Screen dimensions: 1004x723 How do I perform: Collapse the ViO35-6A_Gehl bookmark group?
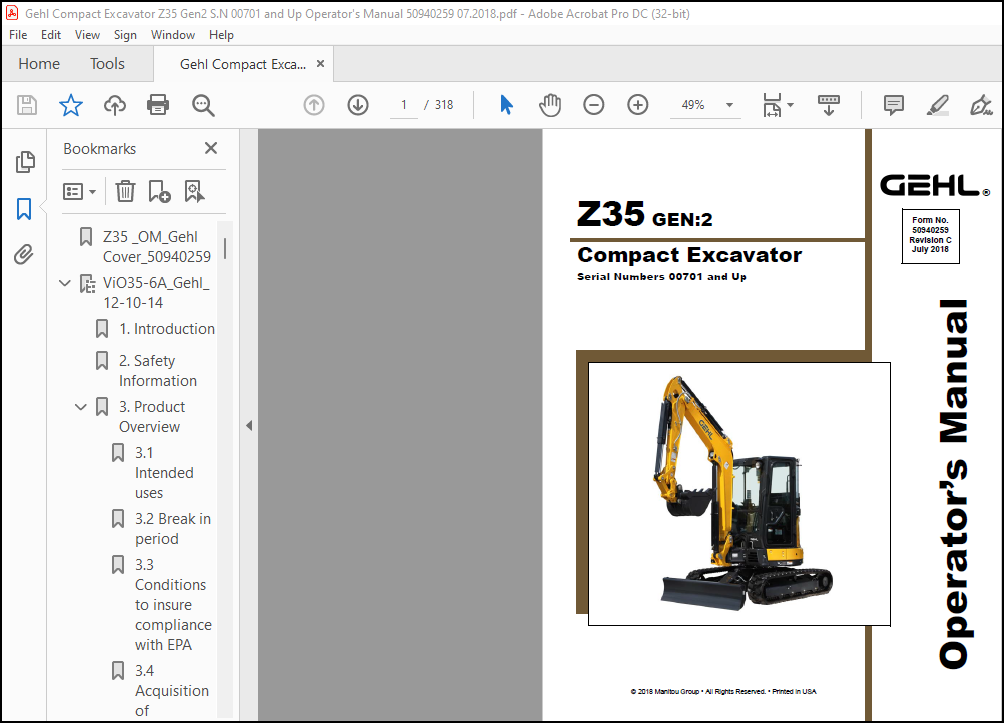(x=65, y=283)
